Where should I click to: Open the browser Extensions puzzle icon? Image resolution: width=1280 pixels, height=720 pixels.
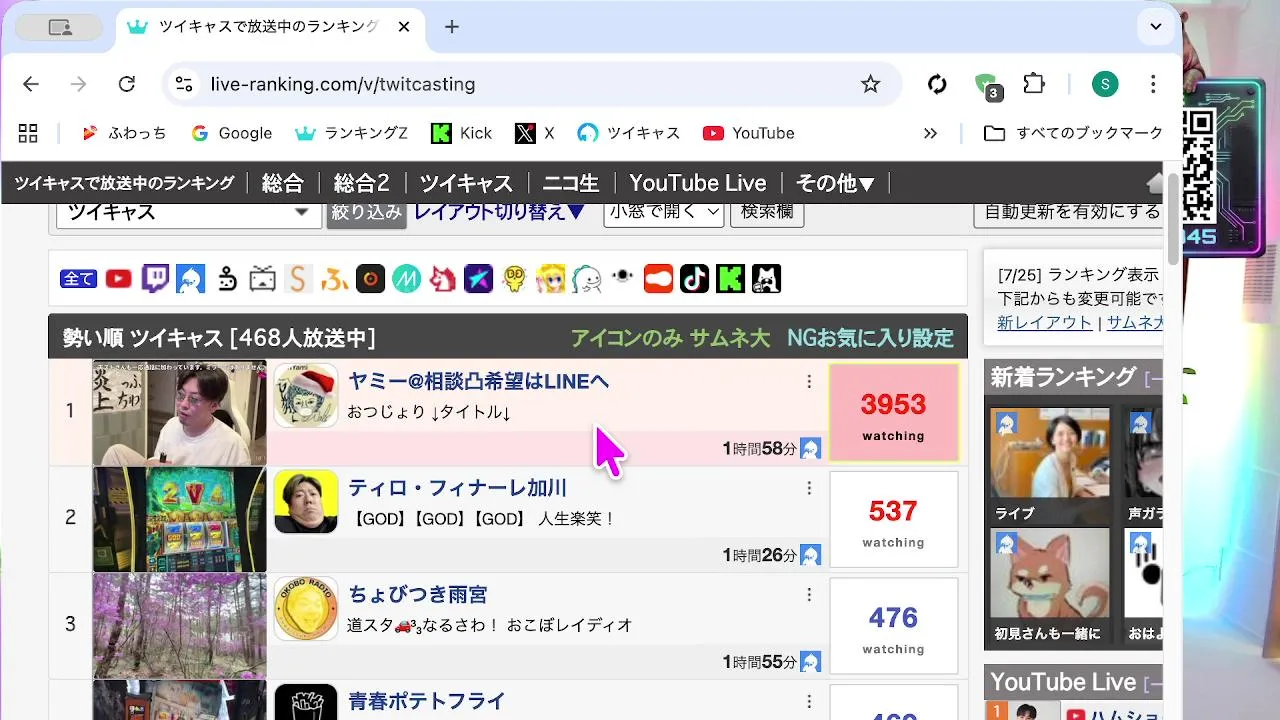click(x=1034, y=84)
